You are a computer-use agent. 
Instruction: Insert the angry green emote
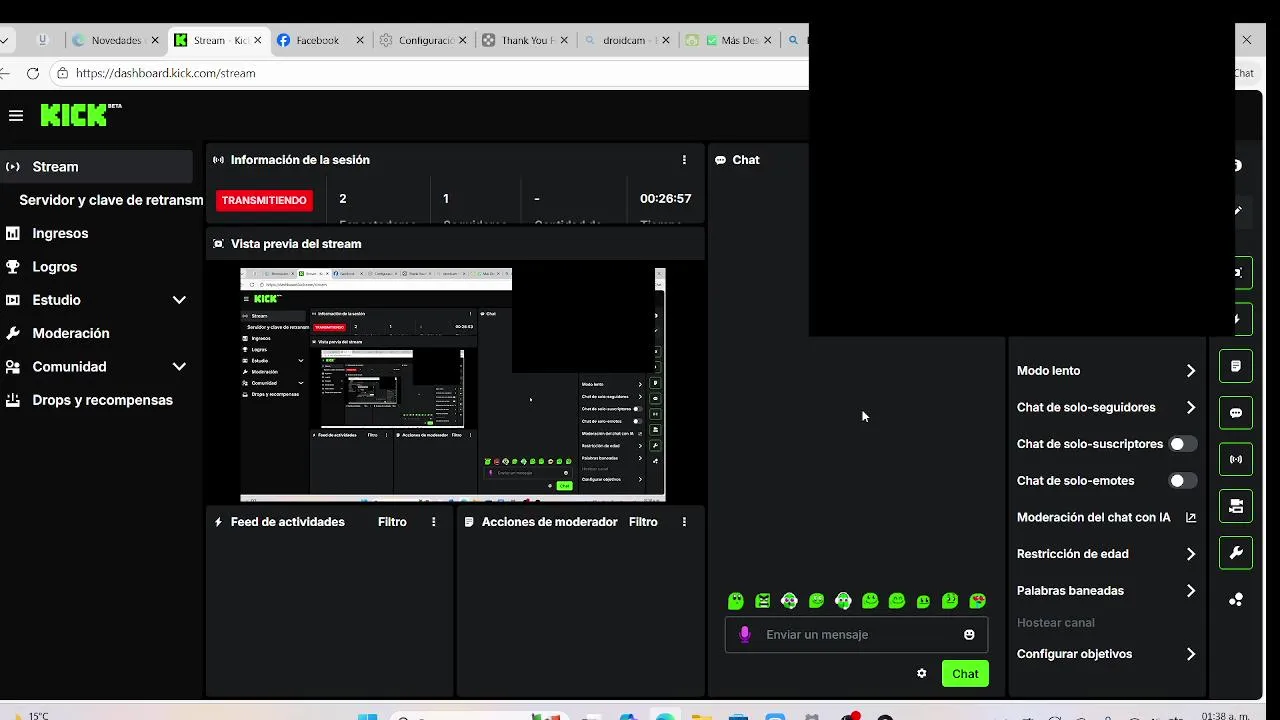coord(763,601)
